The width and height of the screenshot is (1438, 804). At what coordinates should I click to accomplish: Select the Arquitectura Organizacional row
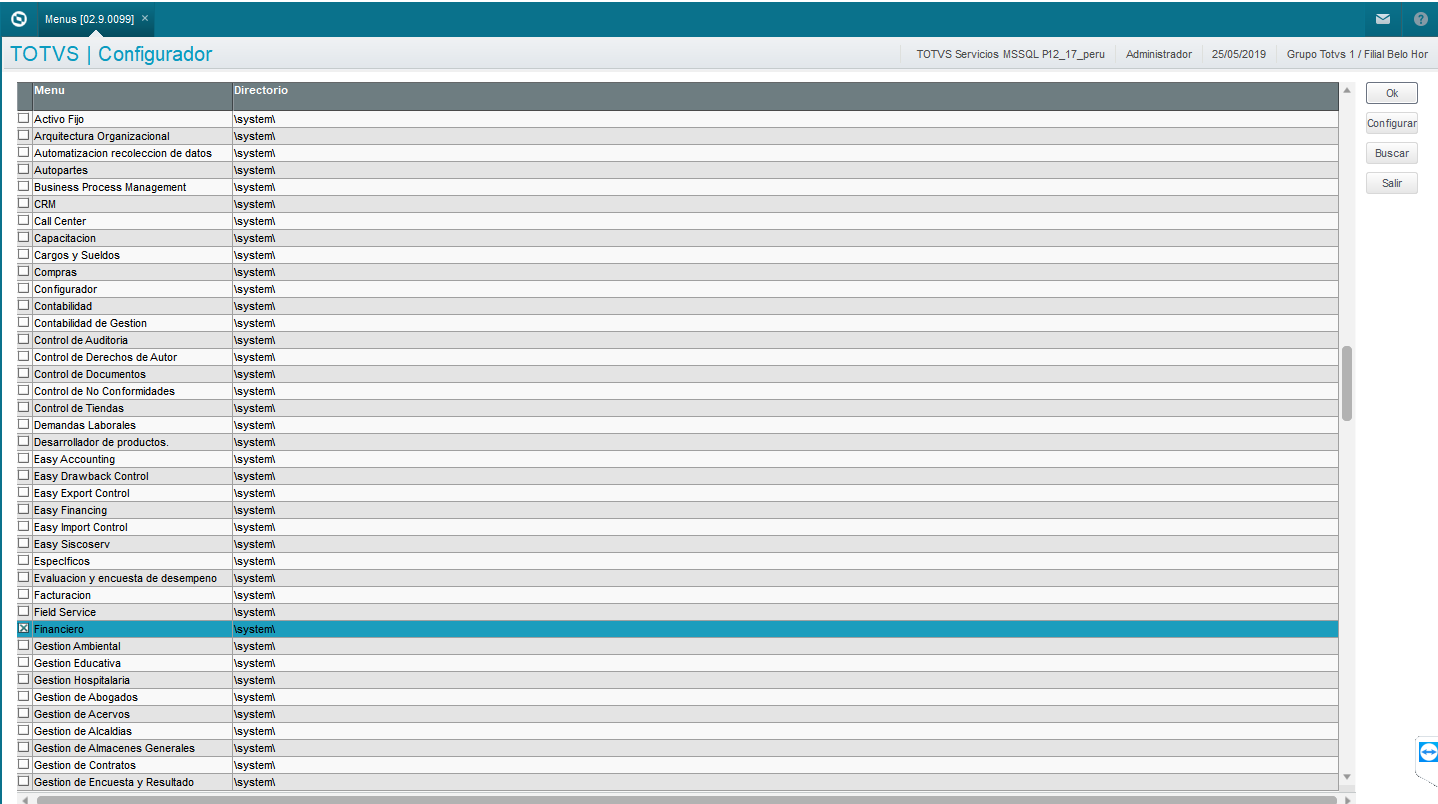(x=678, y=136)
